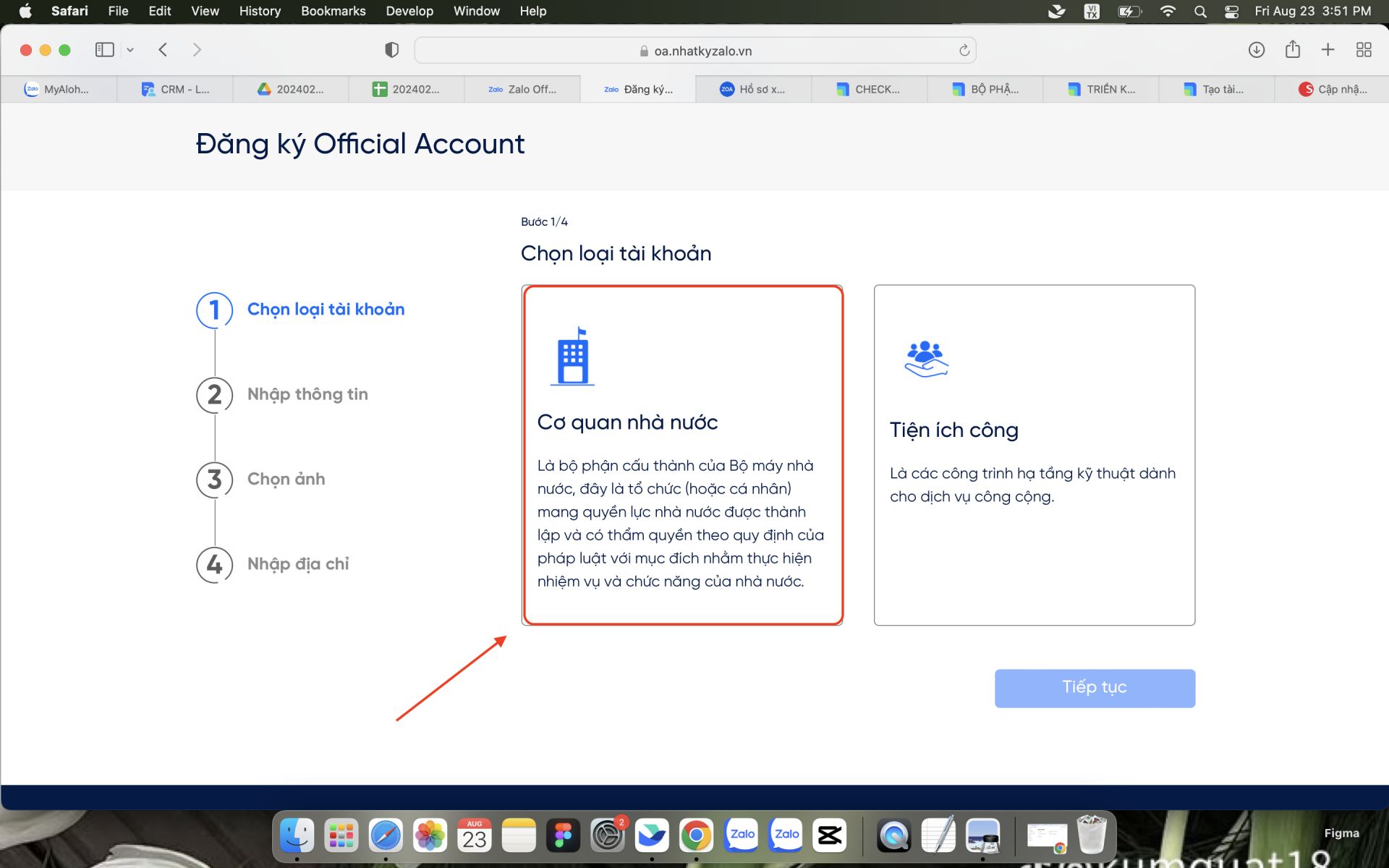Image resolution: width=1389 pixels, height=868 pixels.
Task: Click the privacy shield icon
Action: 391,50
